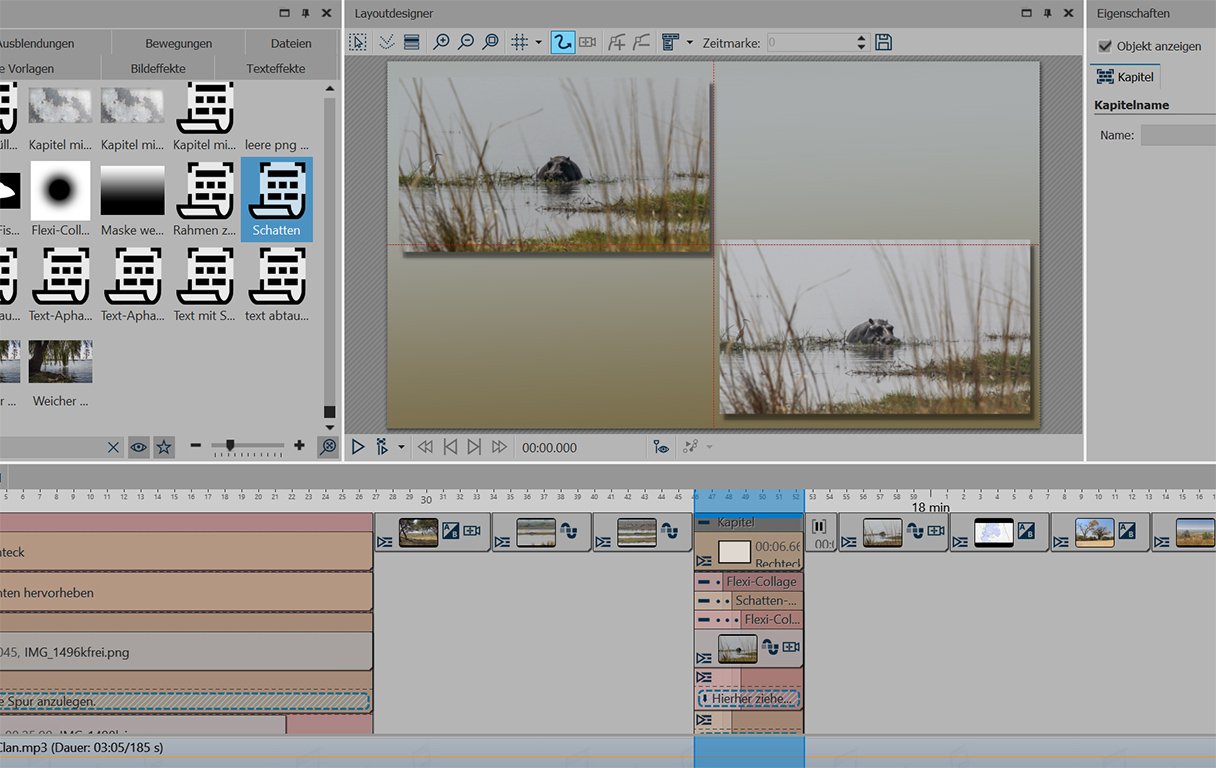The height and width of the screenshot is (768, 1216).
Task: Click the zoom in magnifier icon
Action: (x=441, y=42)
